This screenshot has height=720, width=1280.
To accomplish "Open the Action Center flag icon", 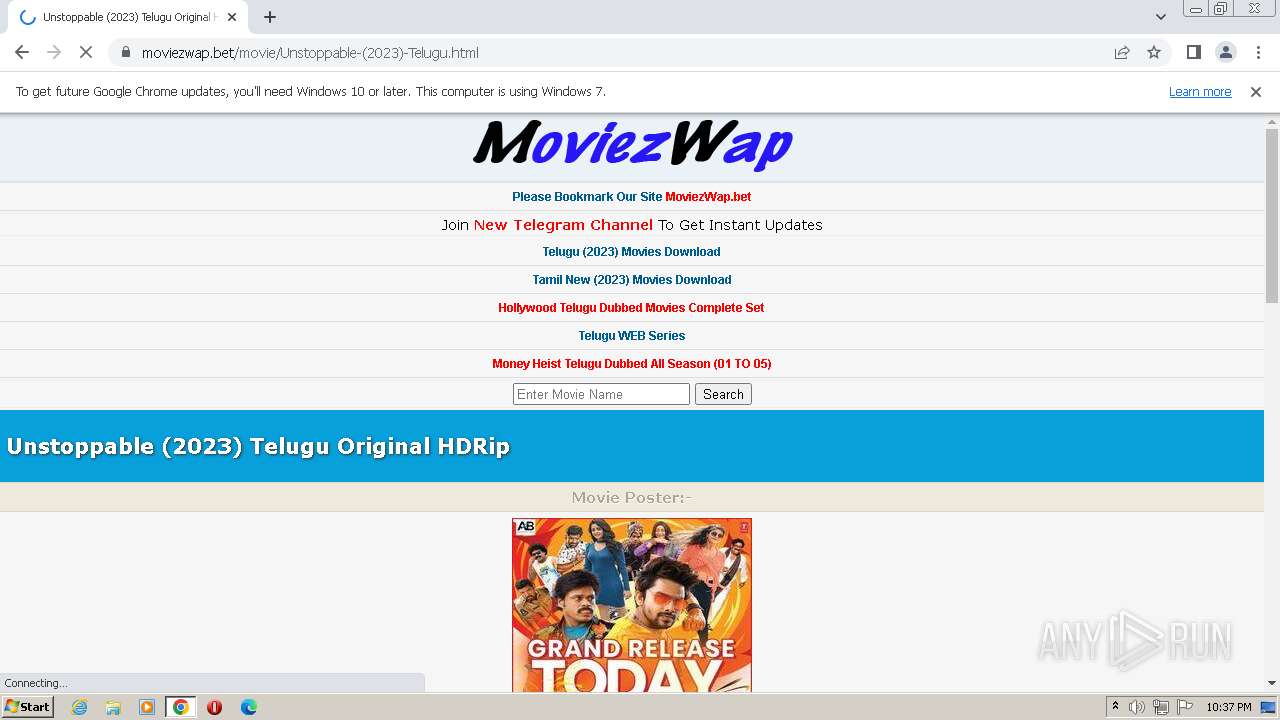I will point(1185,707).
